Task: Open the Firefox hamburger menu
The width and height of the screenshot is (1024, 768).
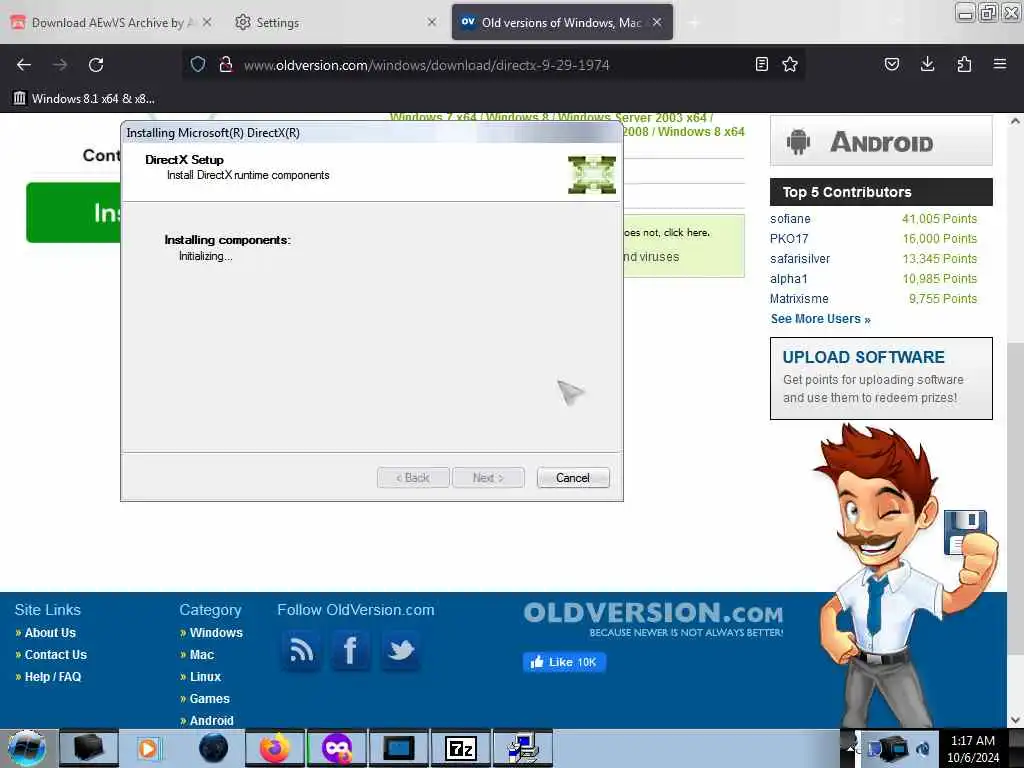Action: click(1000, 64)
